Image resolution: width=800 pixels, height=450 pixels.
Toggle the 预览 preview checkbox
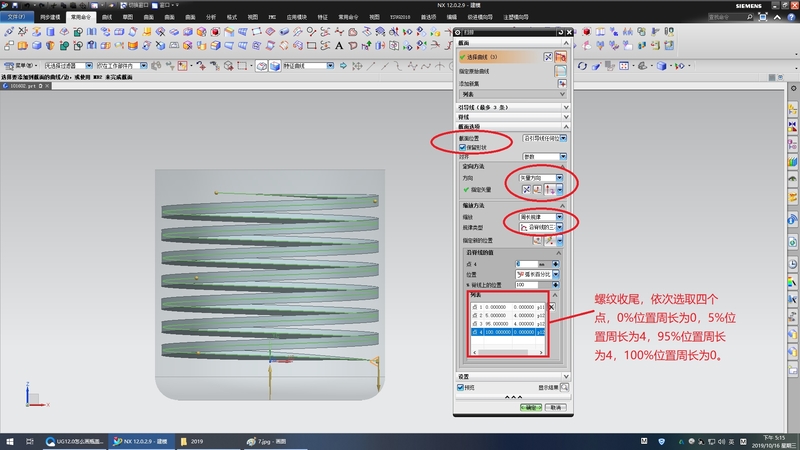coord(462,386)
